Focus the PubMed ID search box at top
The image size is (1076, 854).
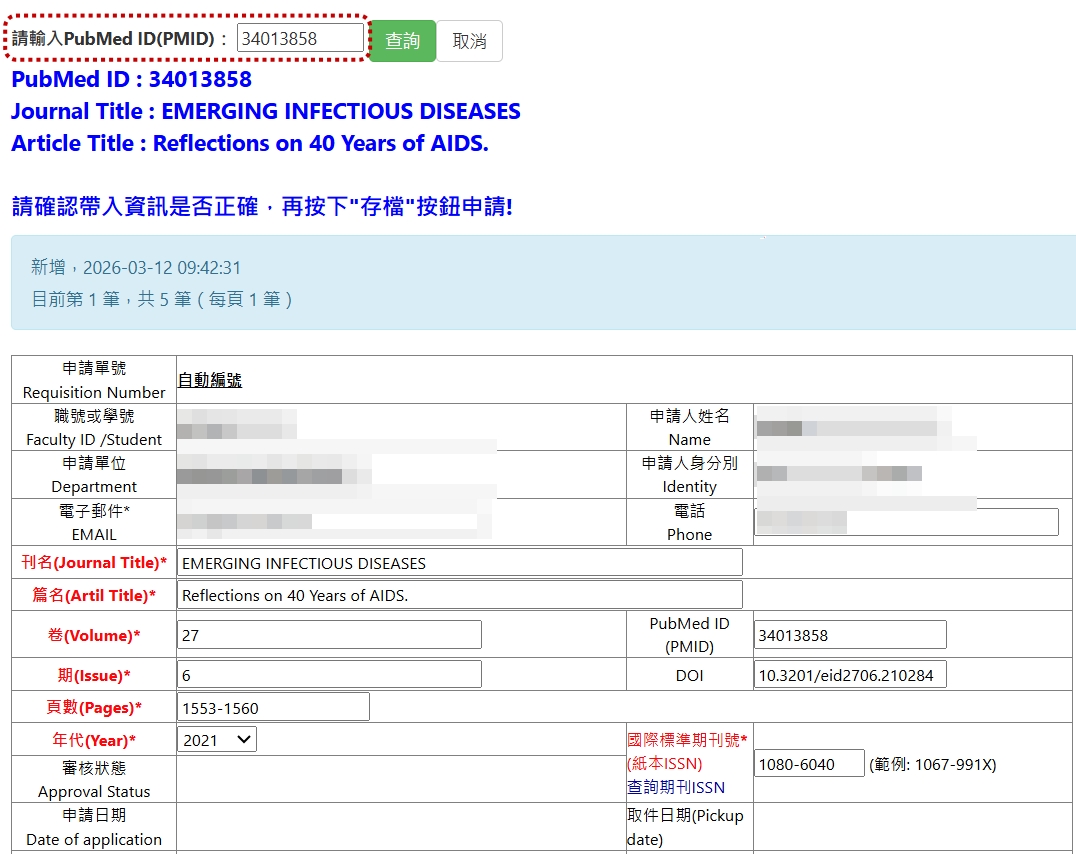click(x=300, y=39)
